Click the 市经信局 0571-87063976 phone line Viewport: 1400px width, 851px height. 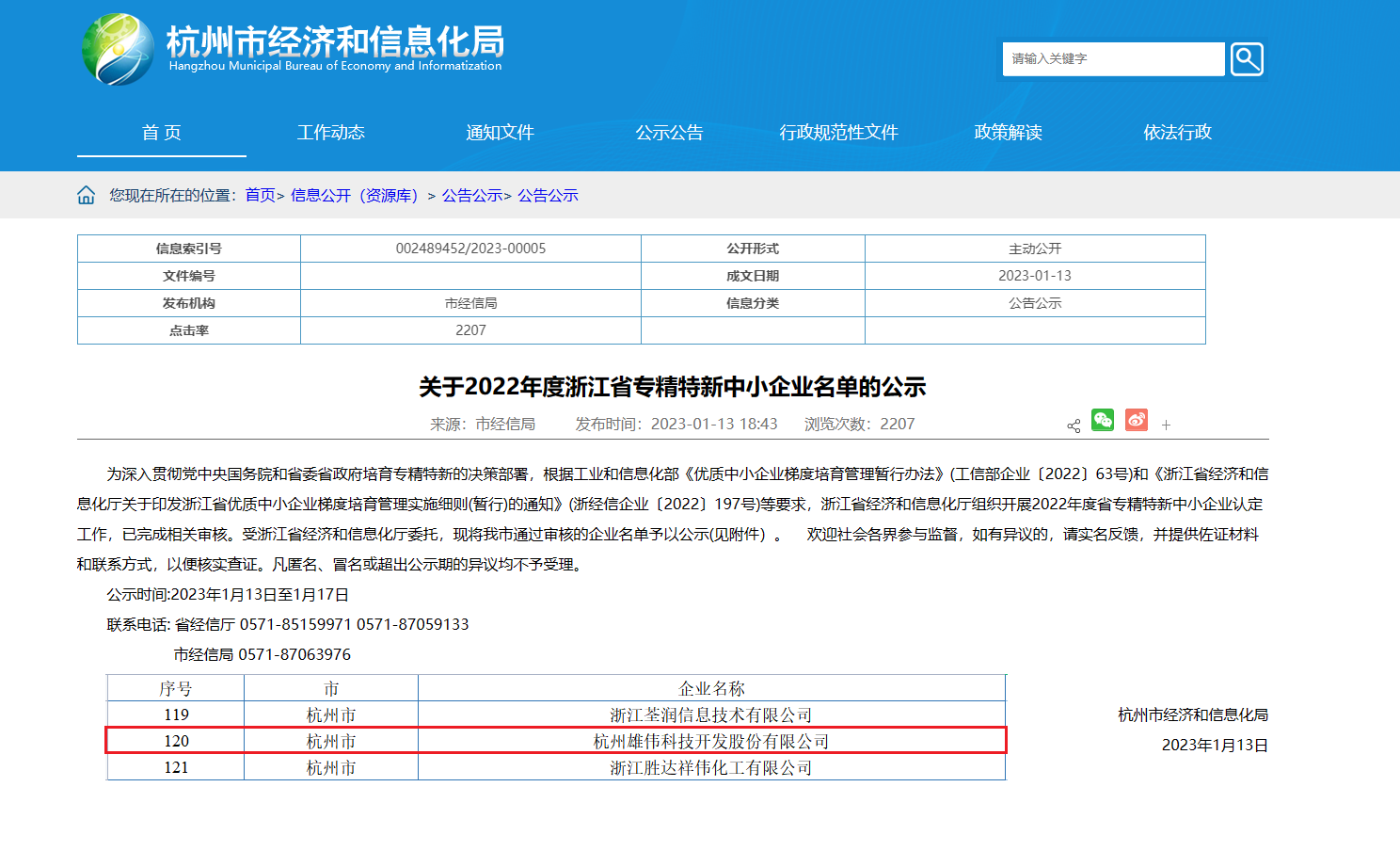pos(262,655)
